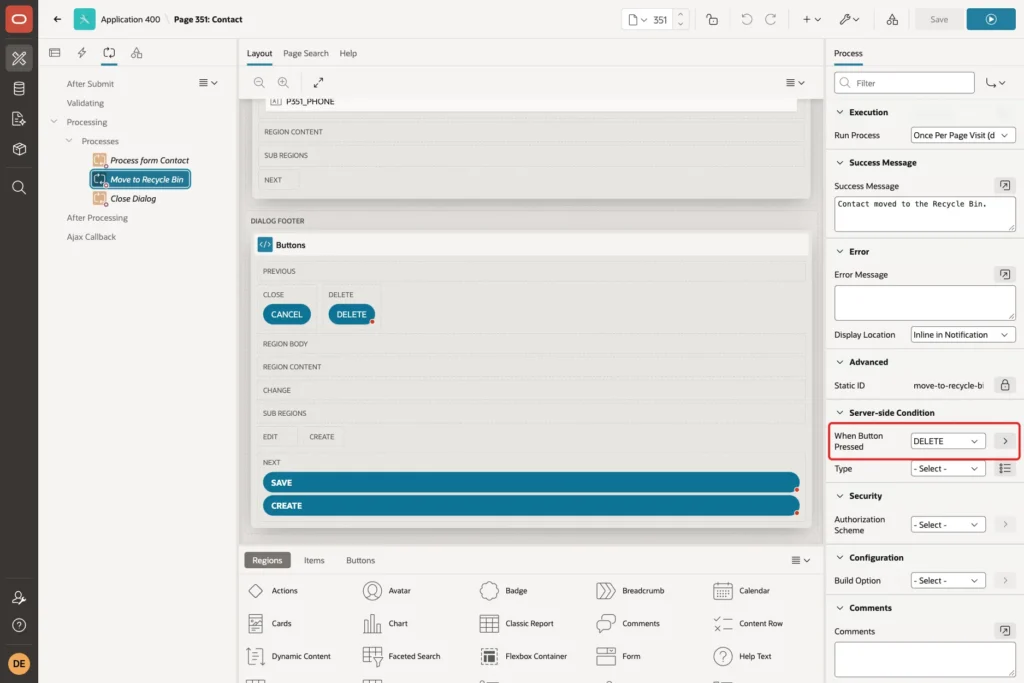Zoom out the layout view
Image resolution: width=1024 pixels, height=683 pixels.
(x=259, y=82)
